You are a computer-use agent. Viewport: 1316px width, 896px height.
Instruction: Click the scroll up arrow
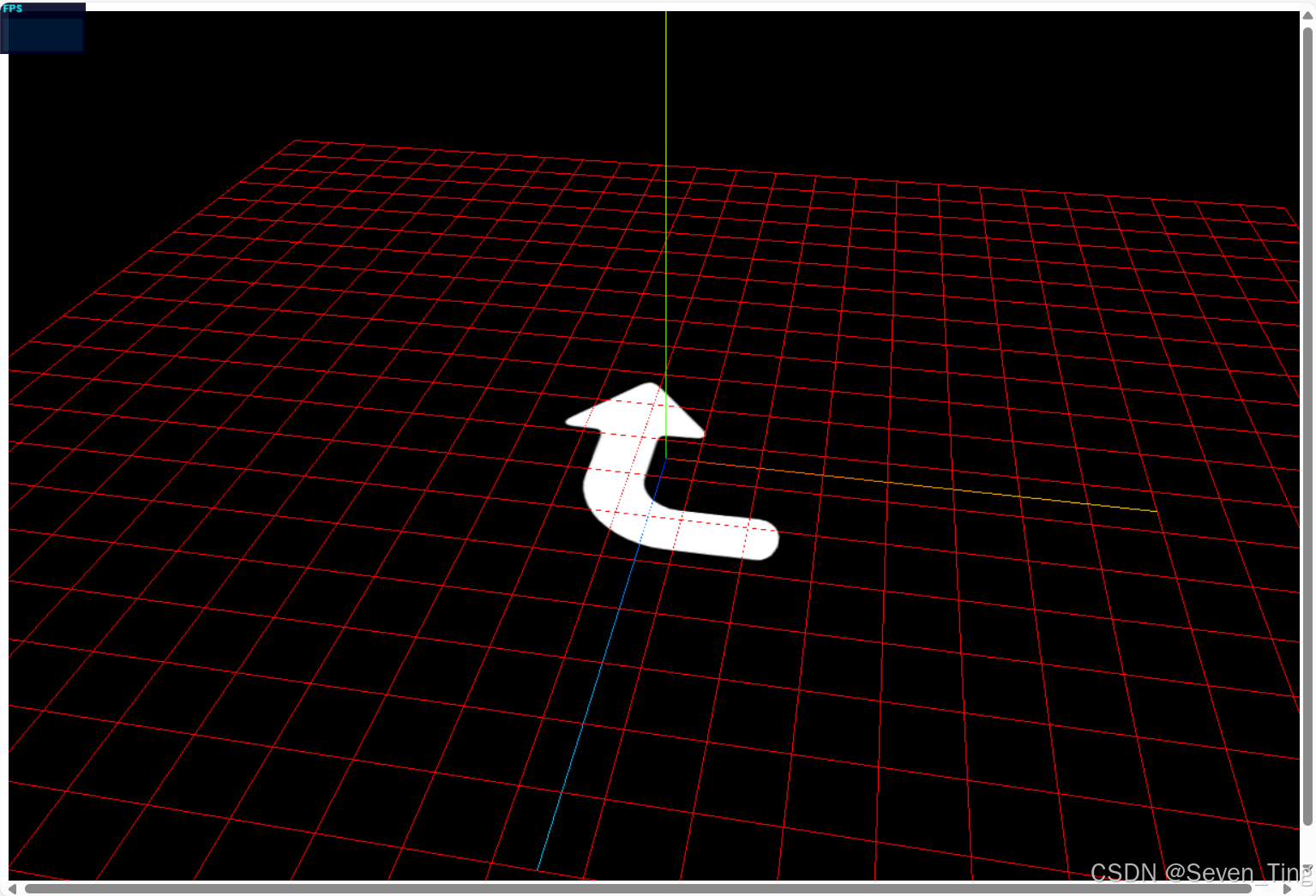pyautogui.click(x=1307, y=17)
